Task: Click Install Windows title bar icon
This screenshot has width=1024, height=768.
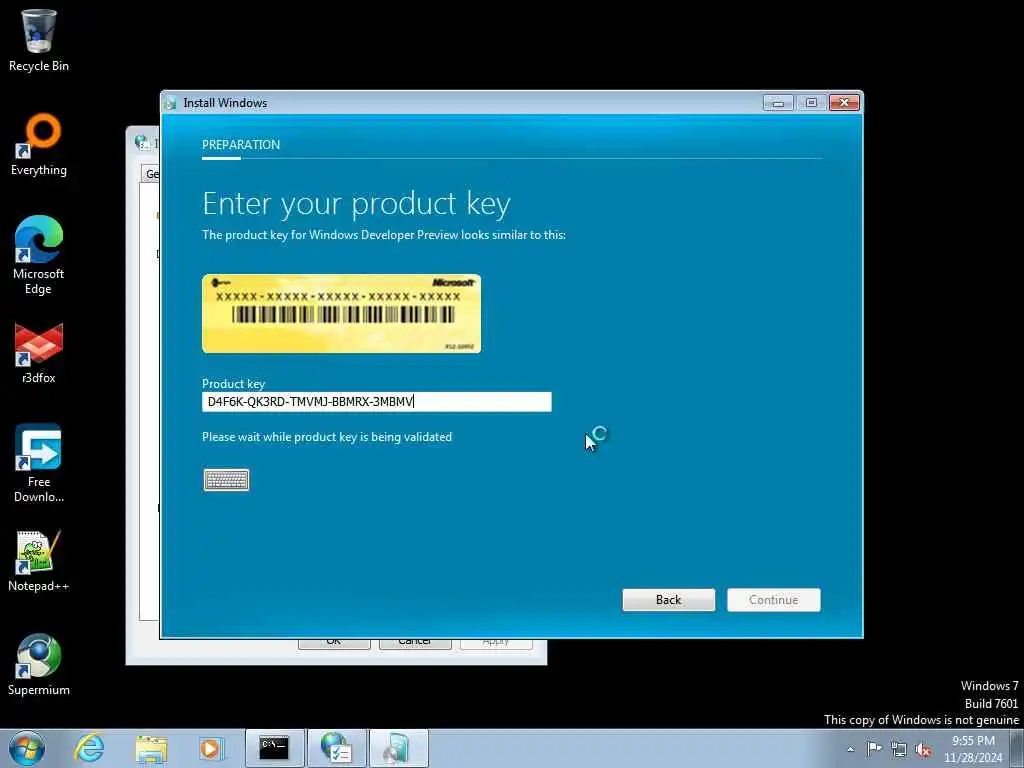Action: point(171,103)
